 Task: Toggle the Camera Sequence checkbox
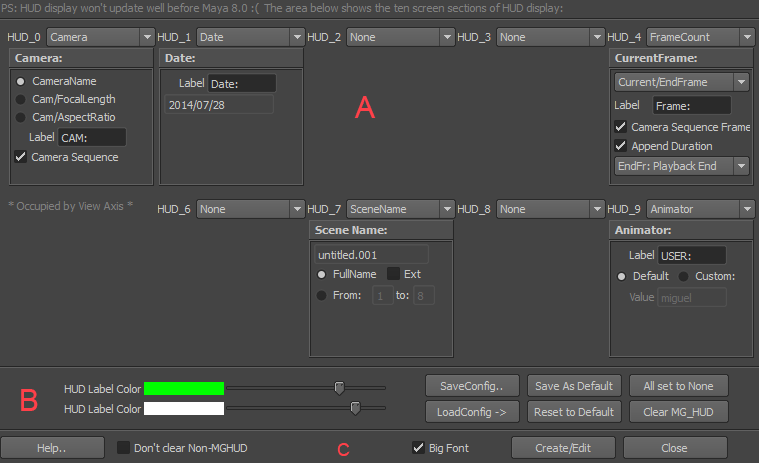tap(20, 157)
